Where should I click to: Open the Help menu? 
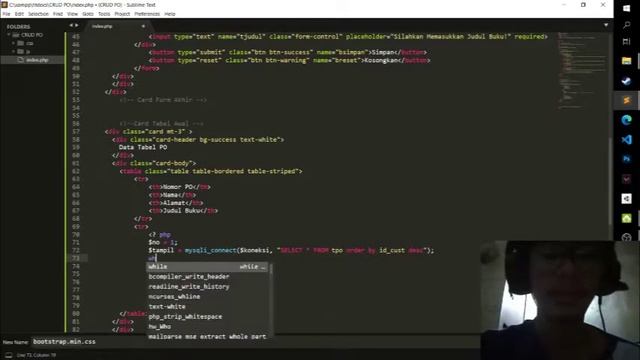[170, 14]
